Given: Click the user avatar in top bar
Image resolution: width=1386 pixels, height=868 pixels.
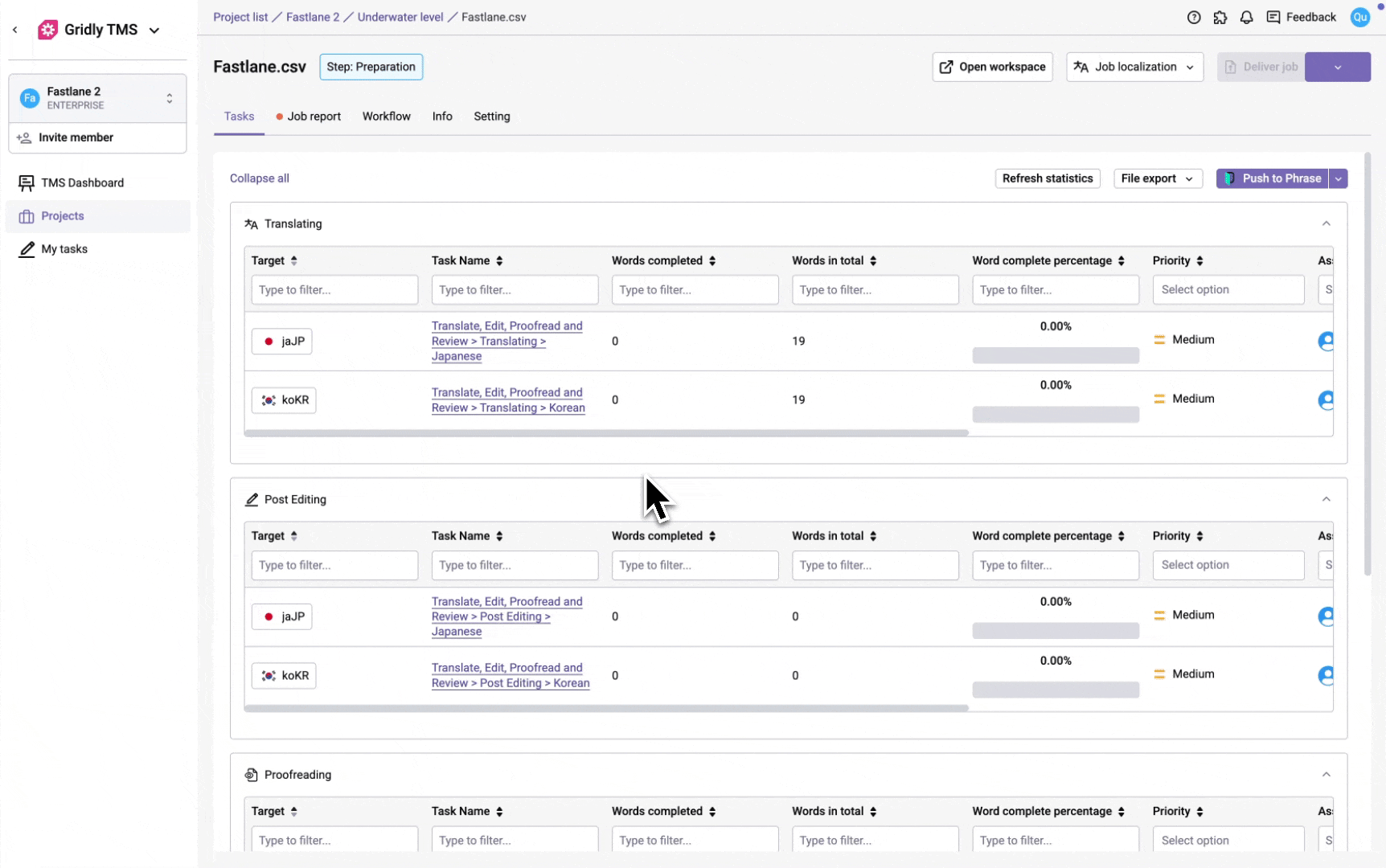Looking at the screenshot, I should coord(1359,18).
